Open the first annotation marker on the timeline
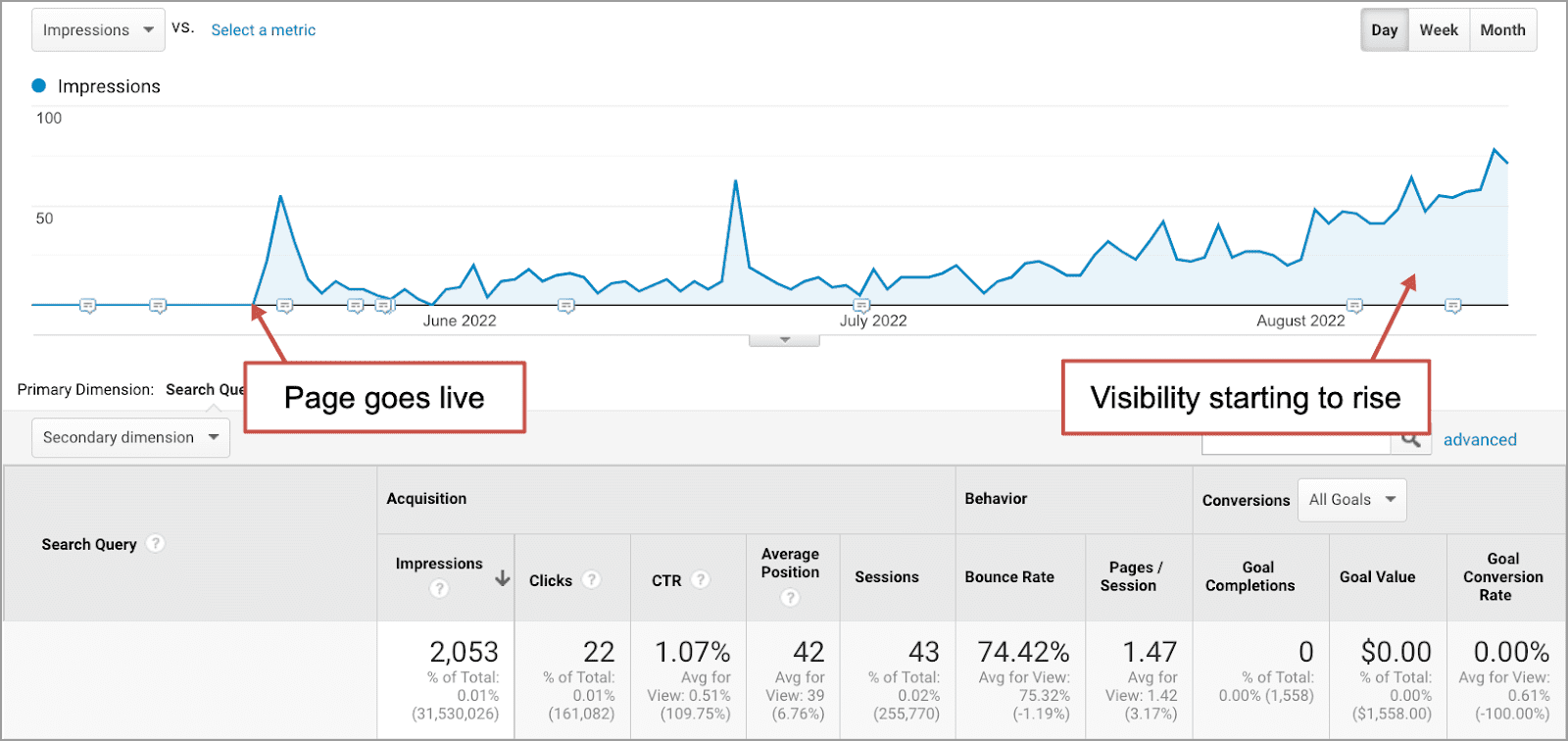The height and width of the screenshot is (741, 1568). click(x=88, y=306)
